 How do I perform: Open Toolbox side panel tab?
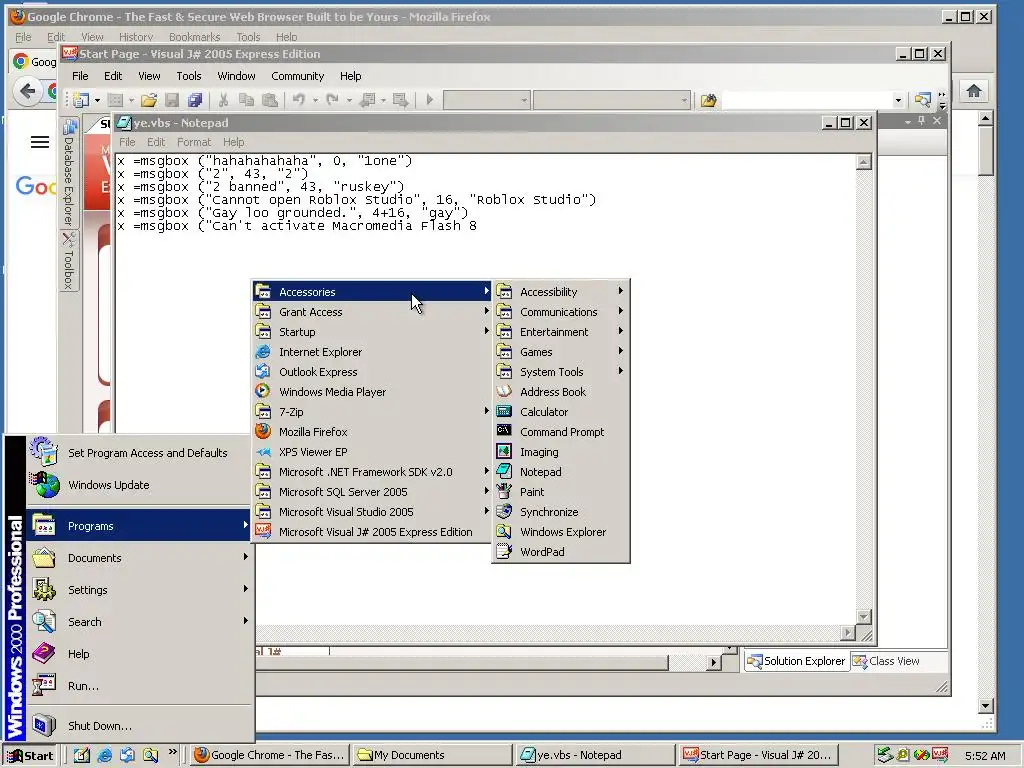[69, 261]
